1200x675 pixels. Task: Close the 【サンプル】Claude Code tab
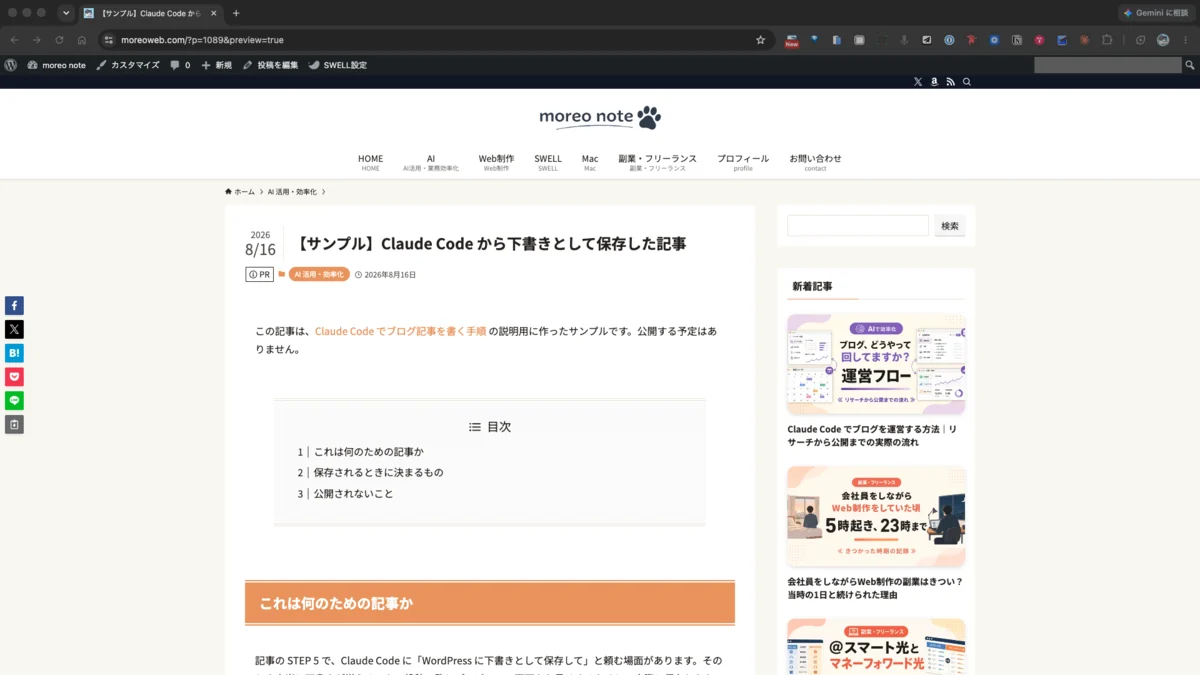[212, 13]
